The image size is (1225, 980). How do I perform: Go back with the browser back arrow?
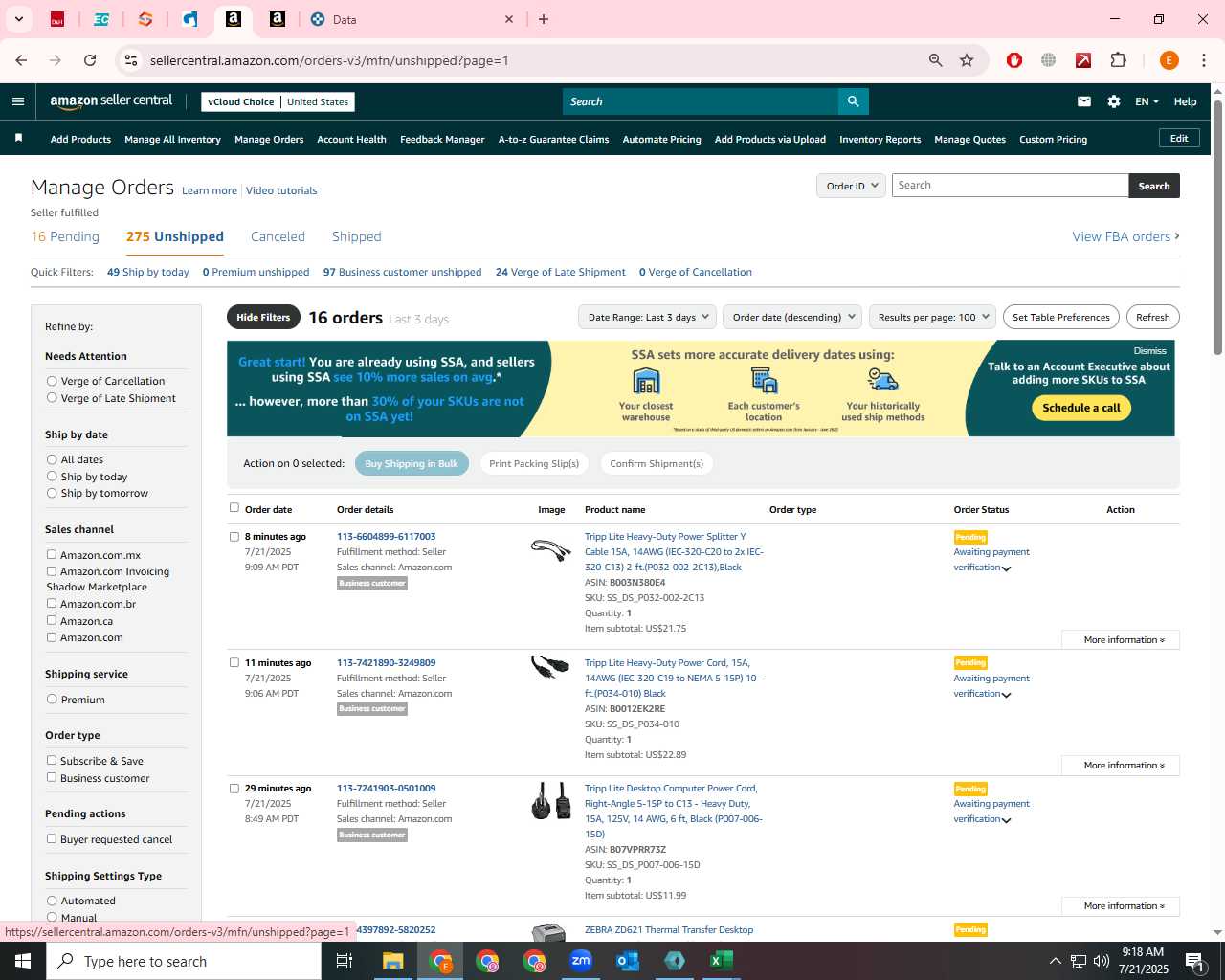pyautogui.click(x=21, y=60)
